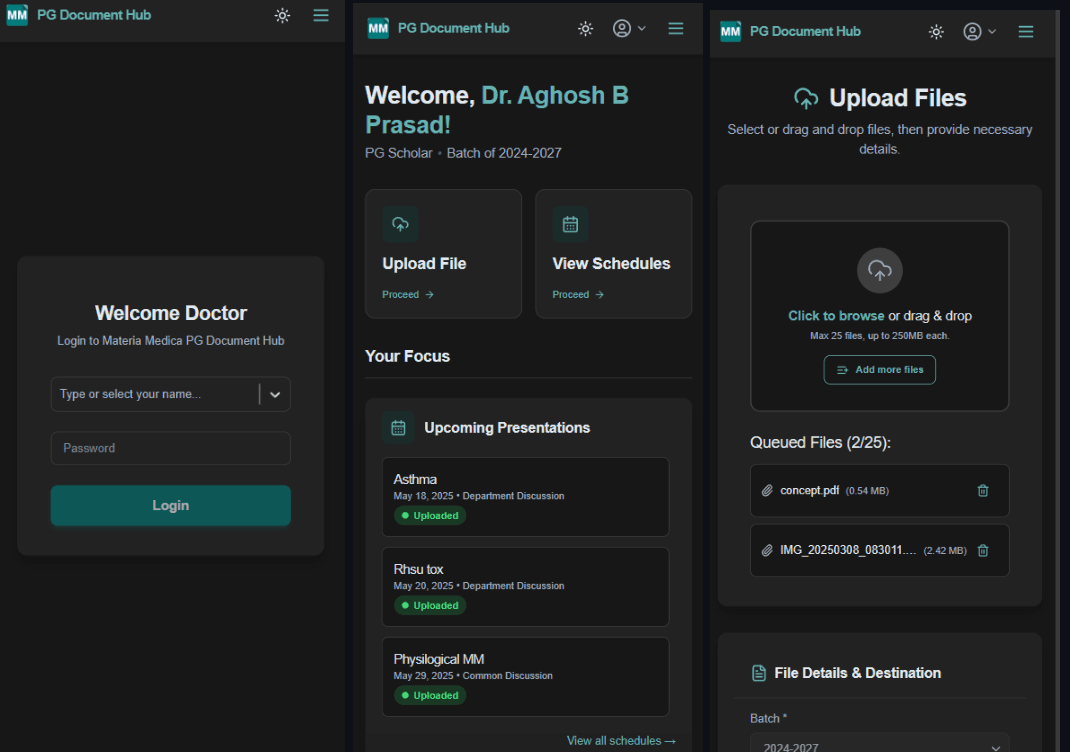Open the user account icon in the header
Viewport: 1070px width, 752px height.
click(x=971, y=31)
